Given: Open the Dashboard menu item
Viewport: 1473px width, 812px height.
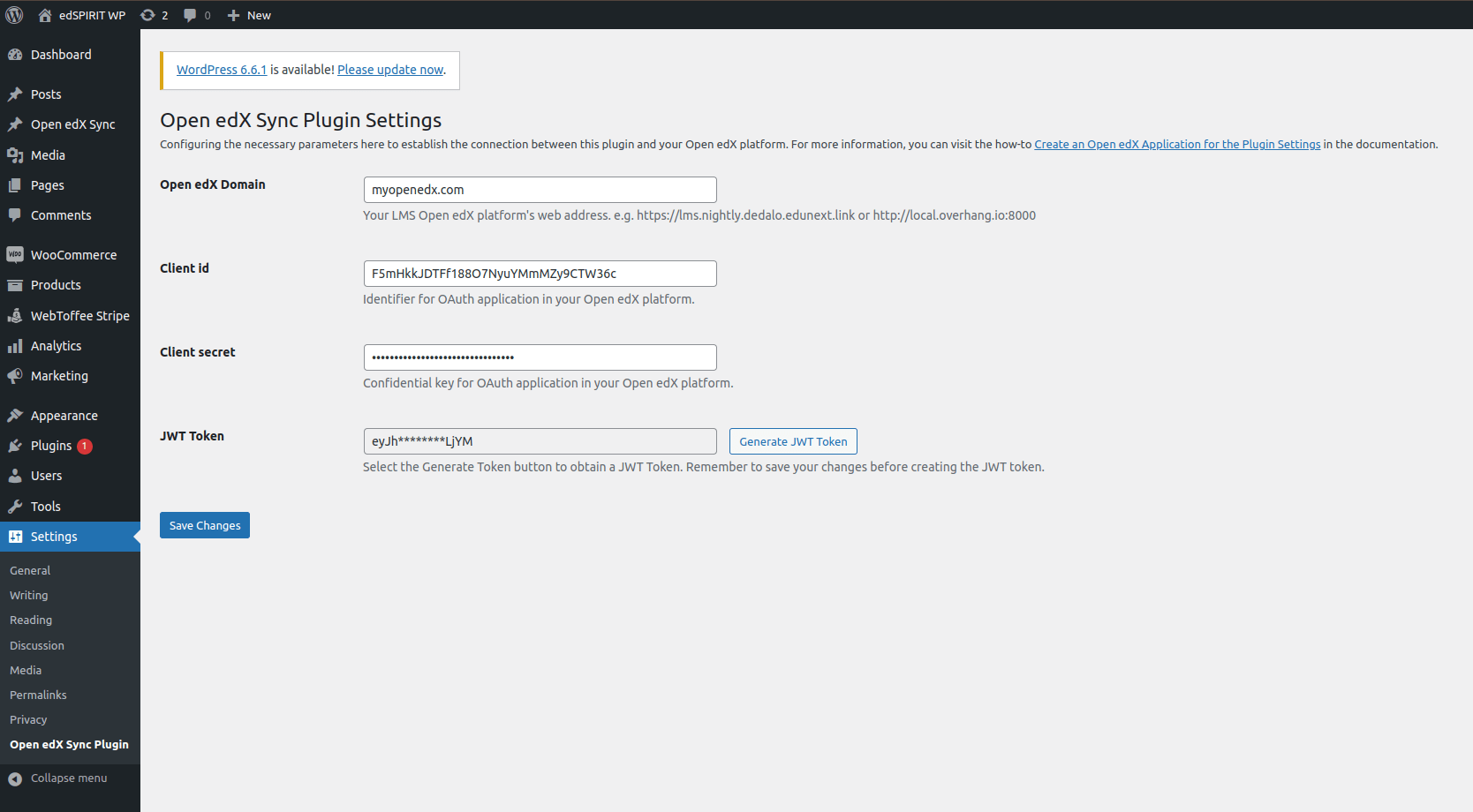Looking at the screenshot, I should 70,55.
